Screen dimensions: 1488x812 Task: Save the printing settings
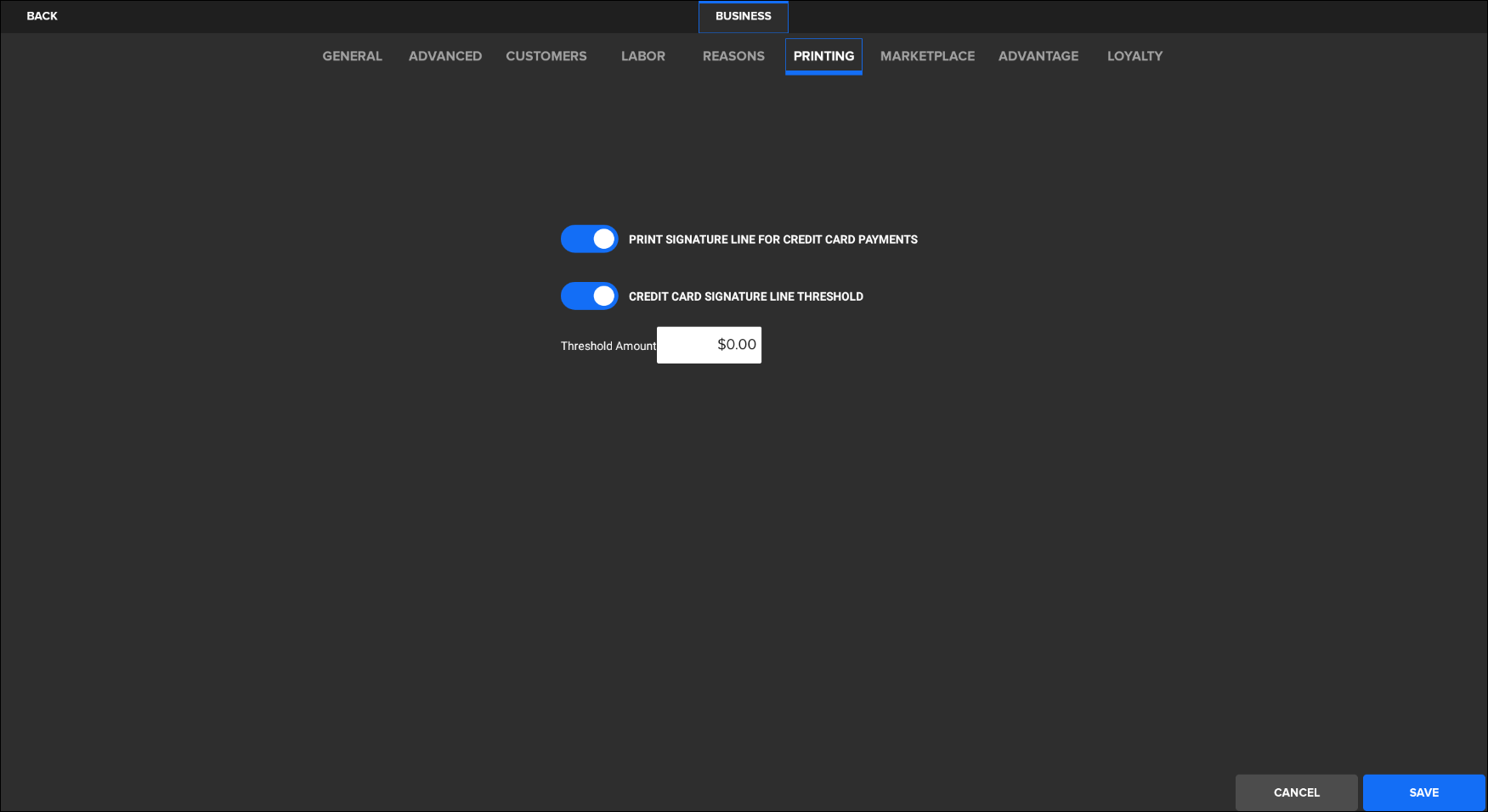point(1423,792)
